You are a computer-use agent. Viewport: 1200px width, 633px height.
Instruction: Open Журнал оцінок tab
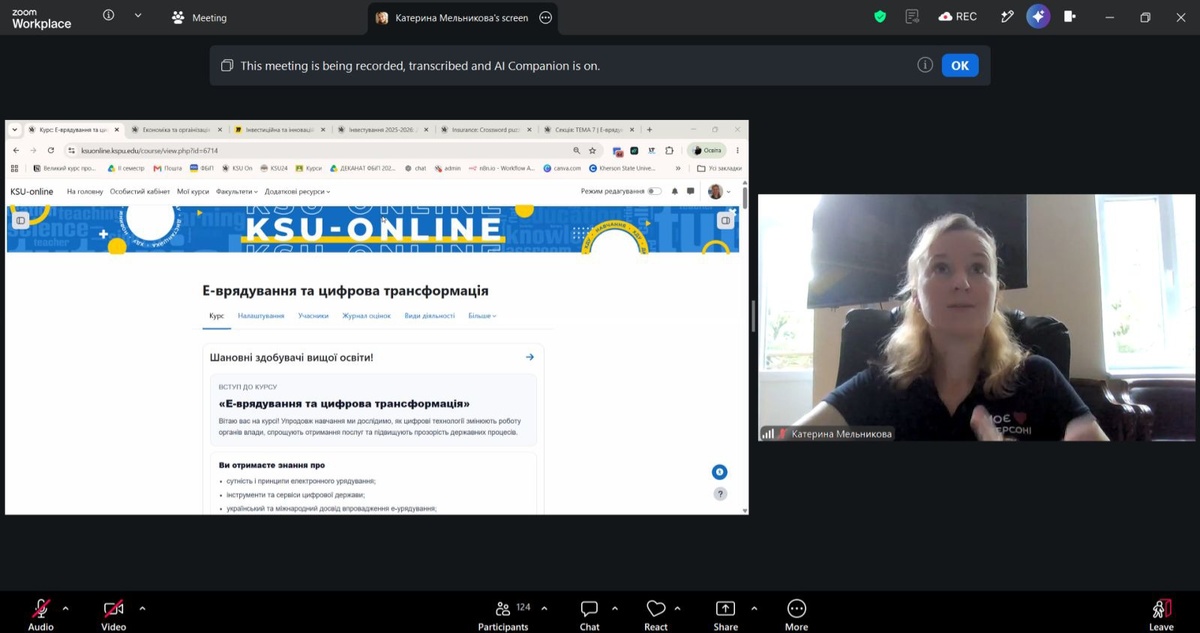coord(367,316)
